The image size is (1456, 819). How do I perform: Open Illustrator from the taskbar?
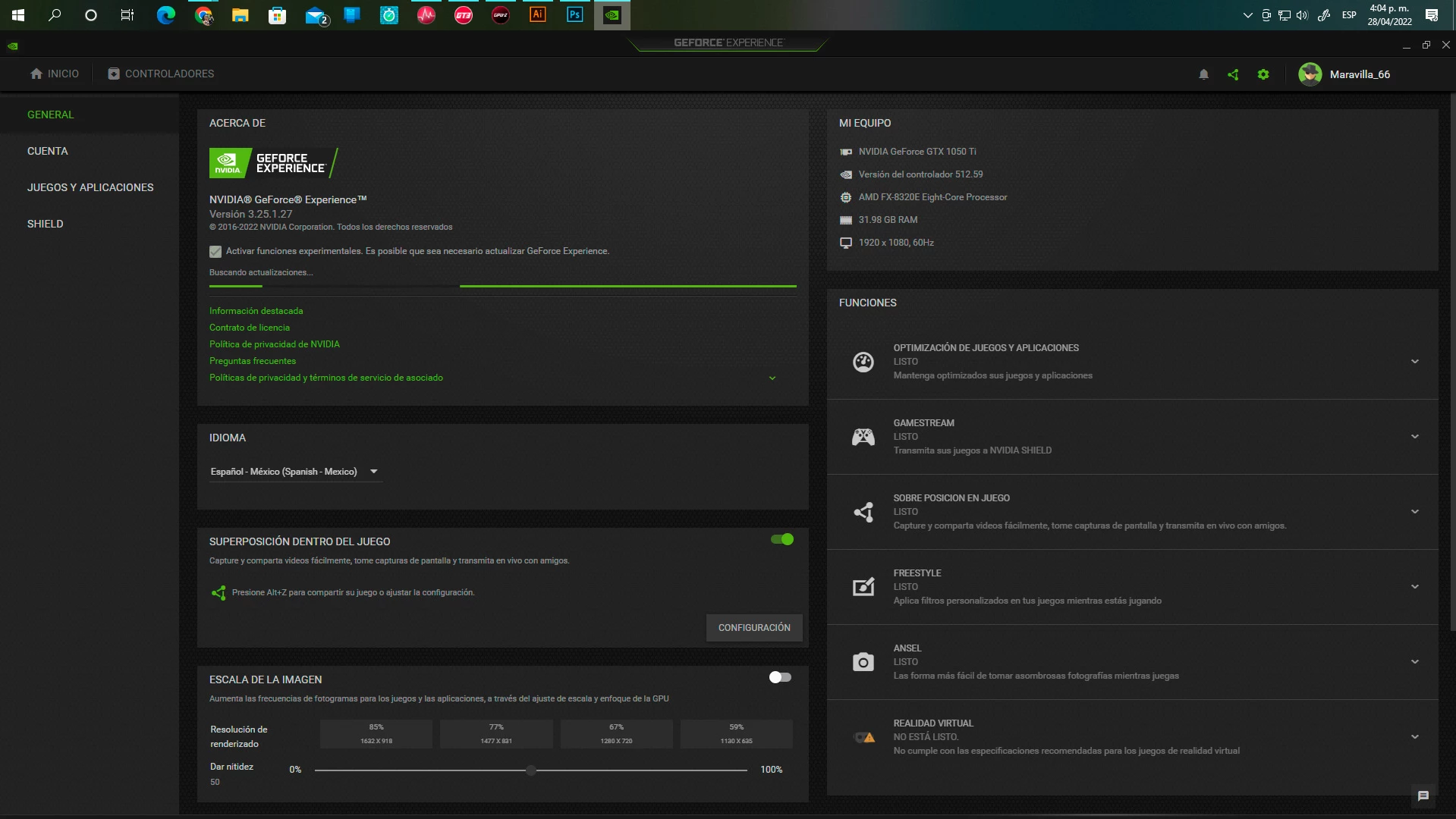point(537,15)
